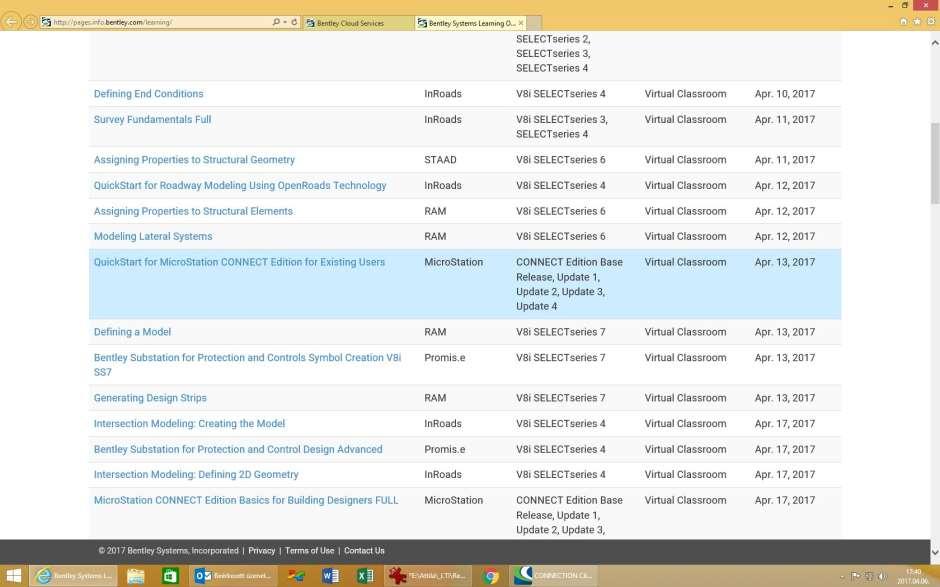
Task: Open Intersection Modeling: Creating the Model link
Action: 189,423
